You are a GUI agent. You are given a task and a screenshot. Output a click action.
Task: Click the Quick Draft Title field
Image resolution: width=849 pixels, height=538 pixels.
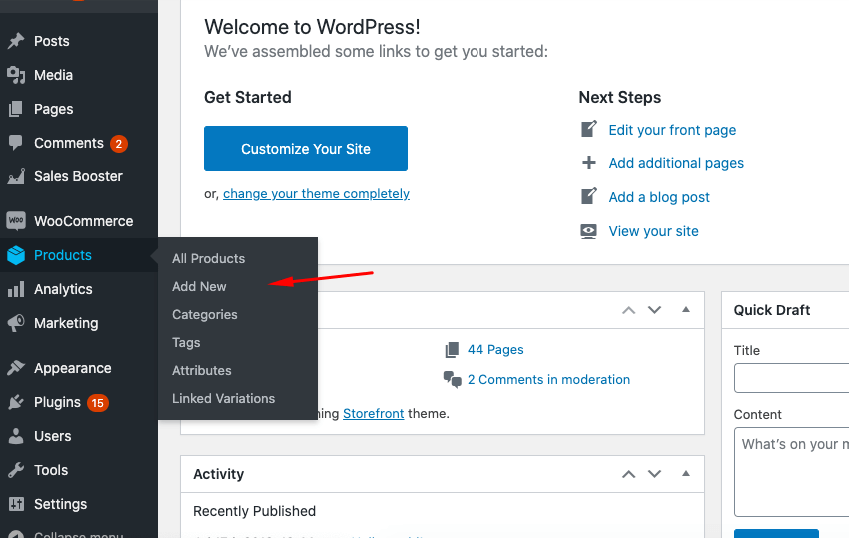(791, 378)
